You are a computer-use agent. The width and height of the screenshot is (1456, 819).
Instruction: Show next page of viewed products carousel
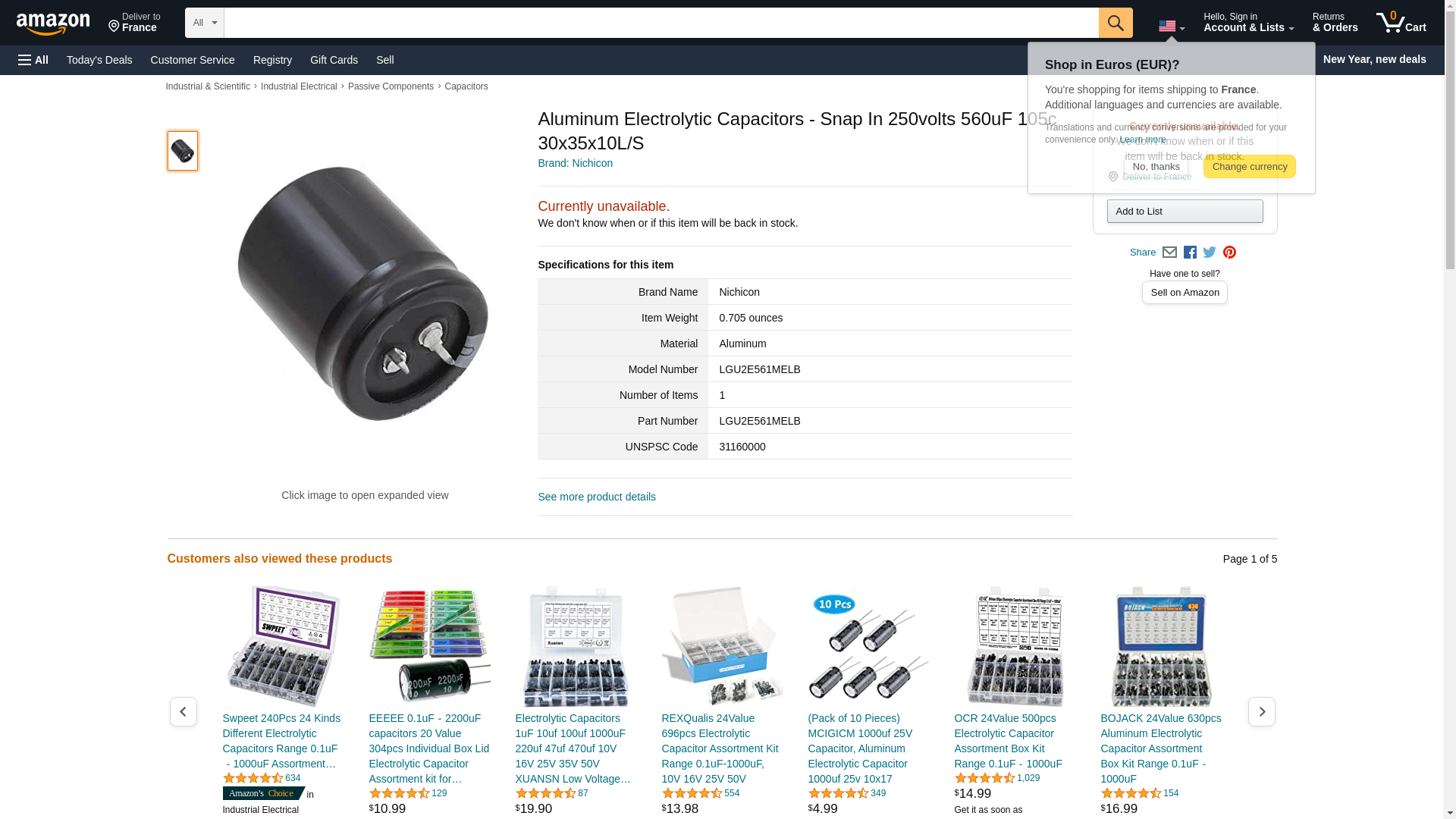(x=1261, y=711)
